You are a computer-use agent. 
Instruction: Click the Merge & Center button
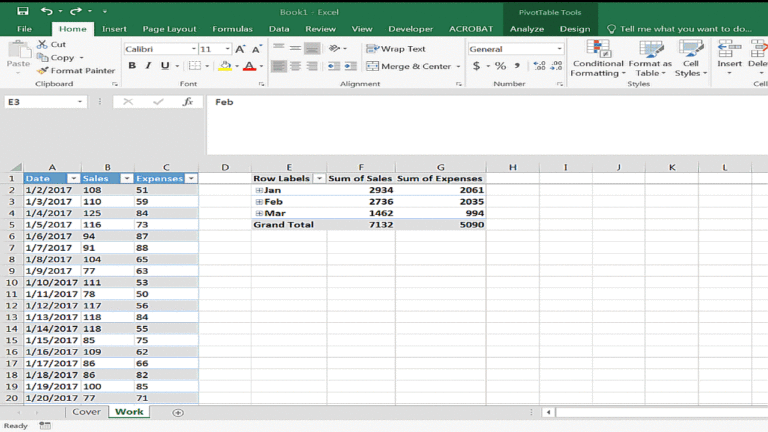pos(409,66)
